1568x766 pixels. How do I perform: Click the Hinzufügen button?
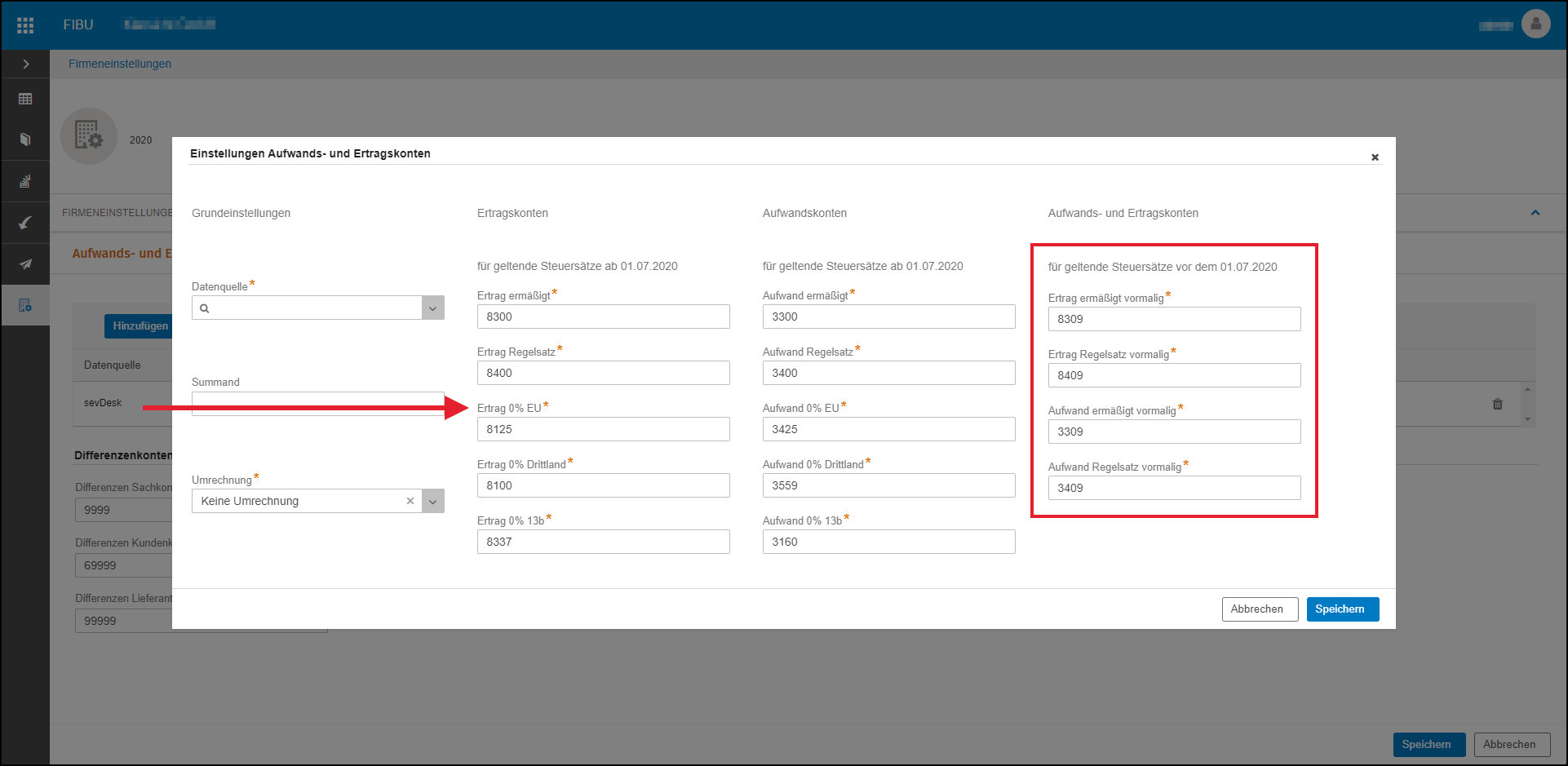[x=138, y=325]
